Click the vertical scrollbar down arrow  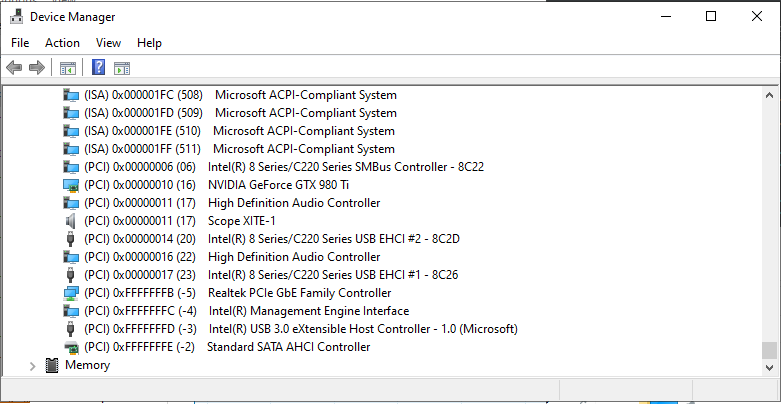[x=769, y=367]
